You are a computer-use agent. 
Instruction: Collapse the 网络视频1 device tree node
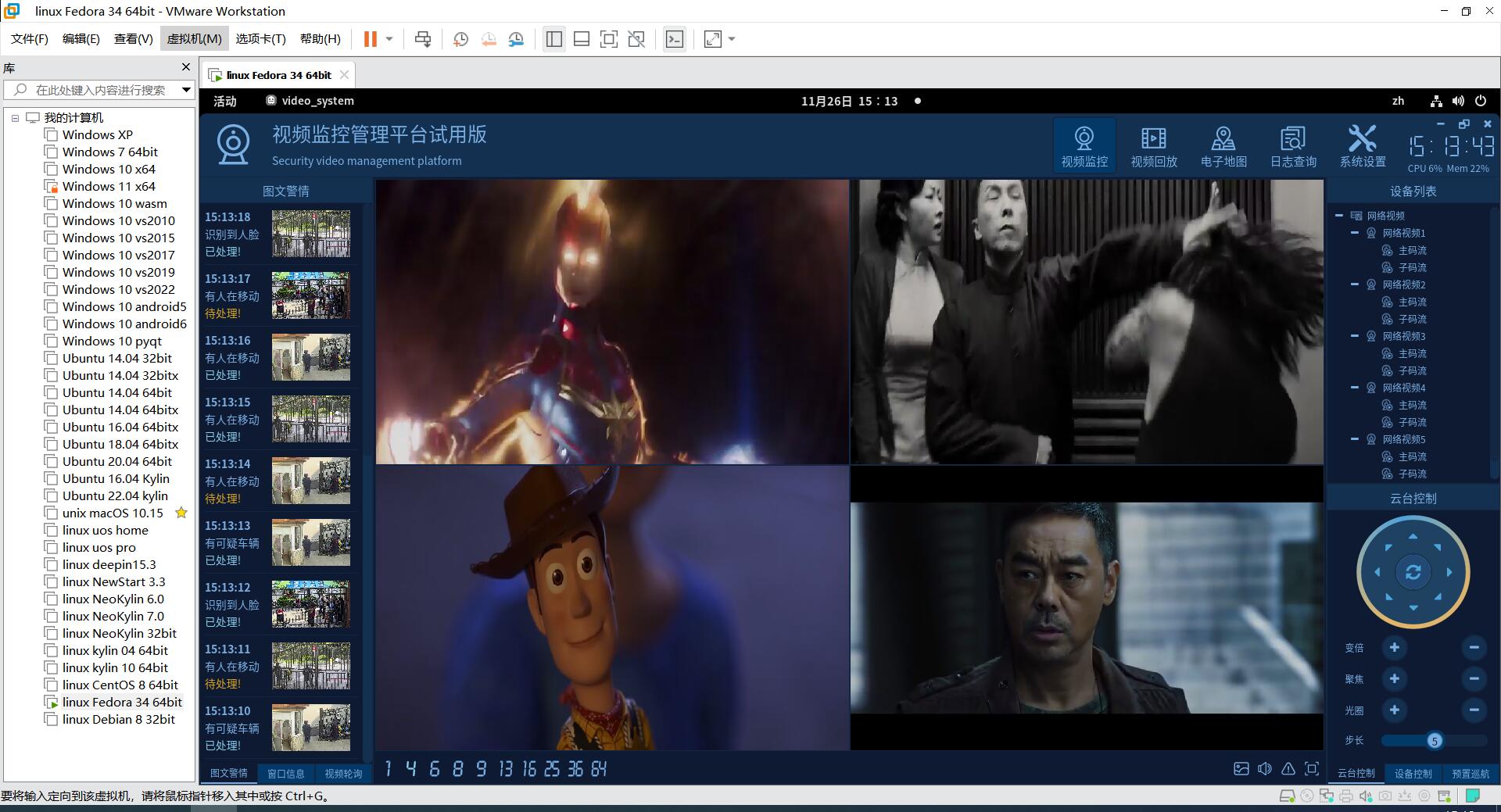1355,233
